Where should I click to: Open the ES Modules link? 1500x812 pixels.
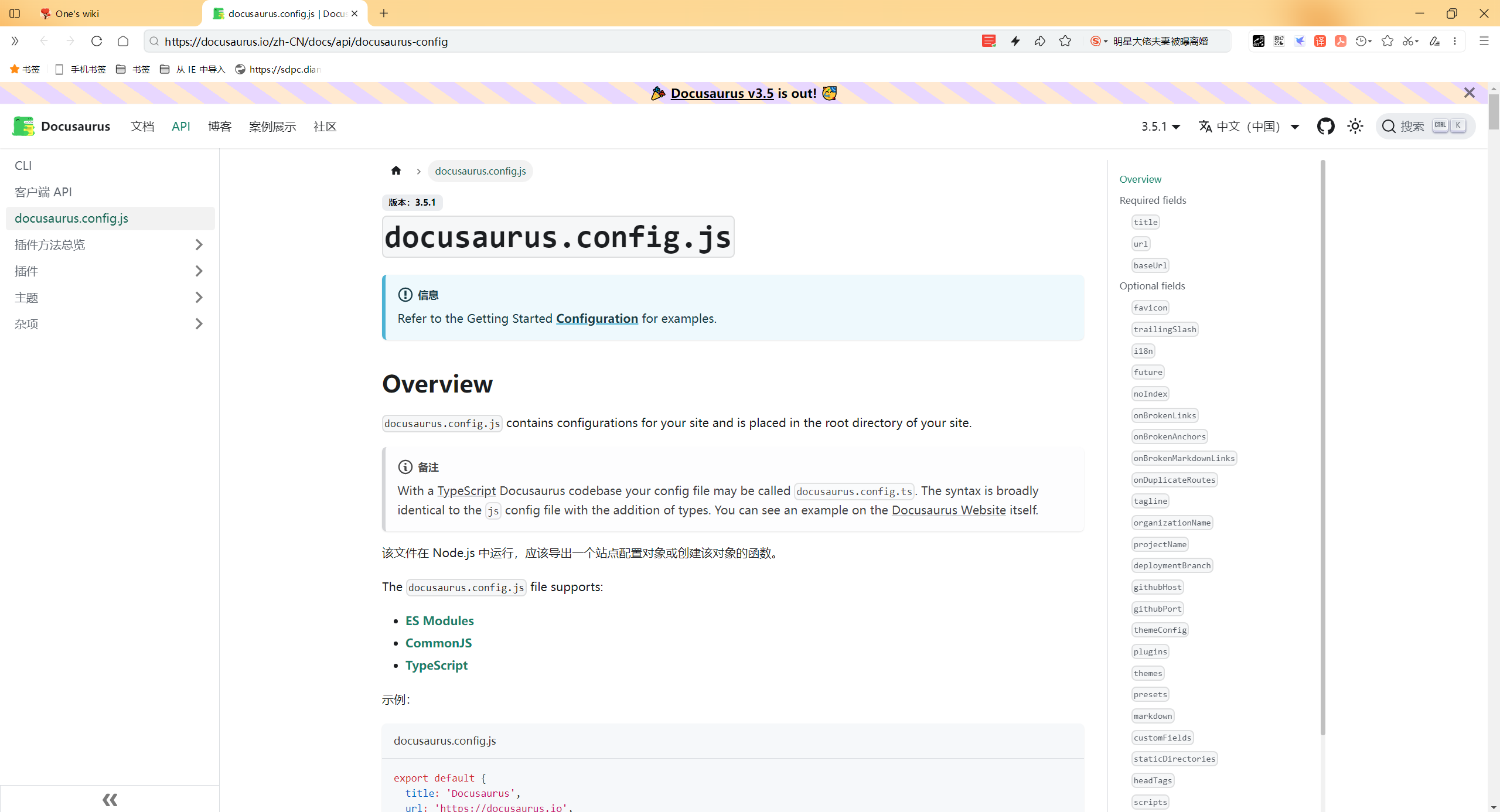439,621
